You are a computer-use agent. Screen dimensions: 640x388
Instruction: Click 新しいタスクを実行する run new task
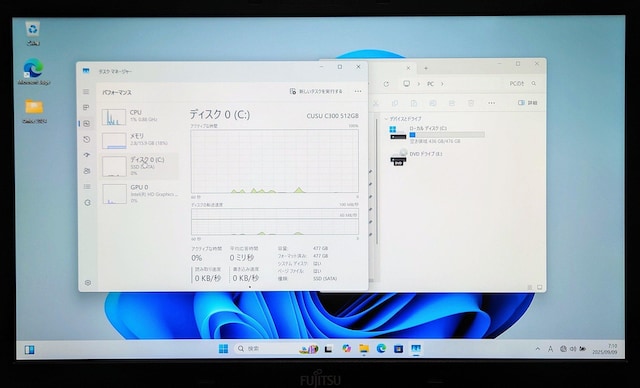(316, 91)
